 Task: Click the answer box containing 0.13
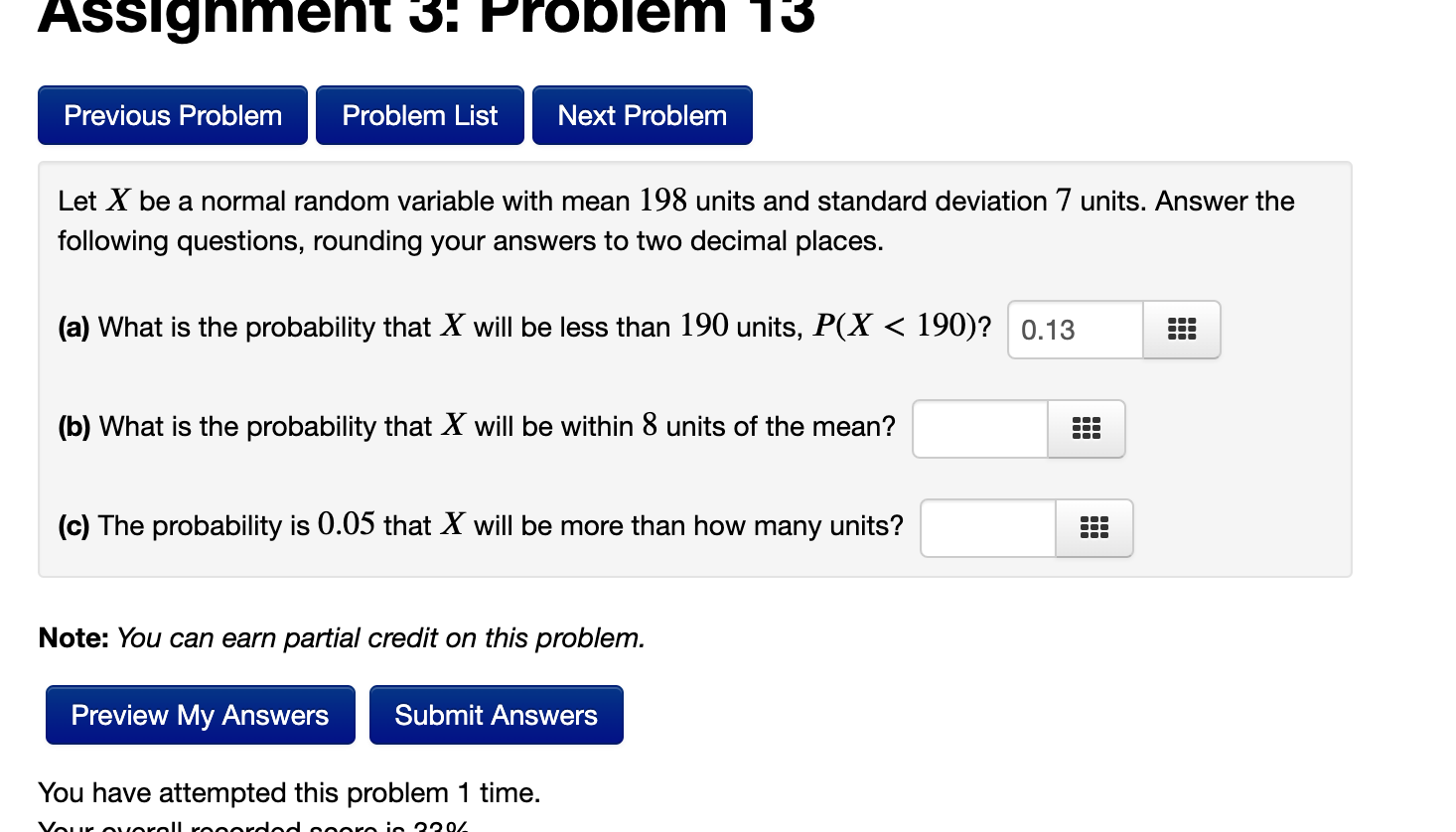1073,330
